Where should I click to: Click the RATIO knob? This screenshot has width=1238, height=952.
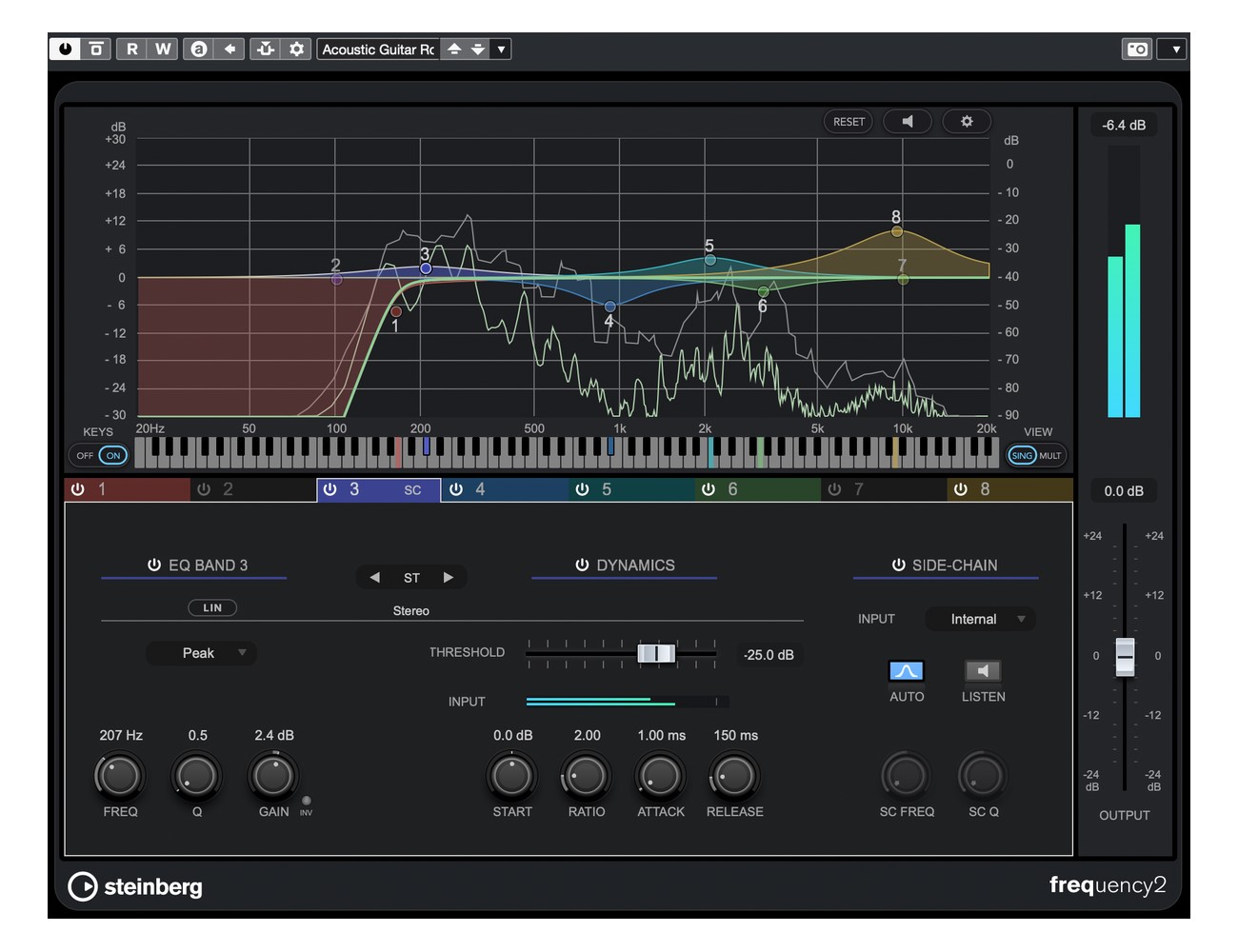point(586,776)
